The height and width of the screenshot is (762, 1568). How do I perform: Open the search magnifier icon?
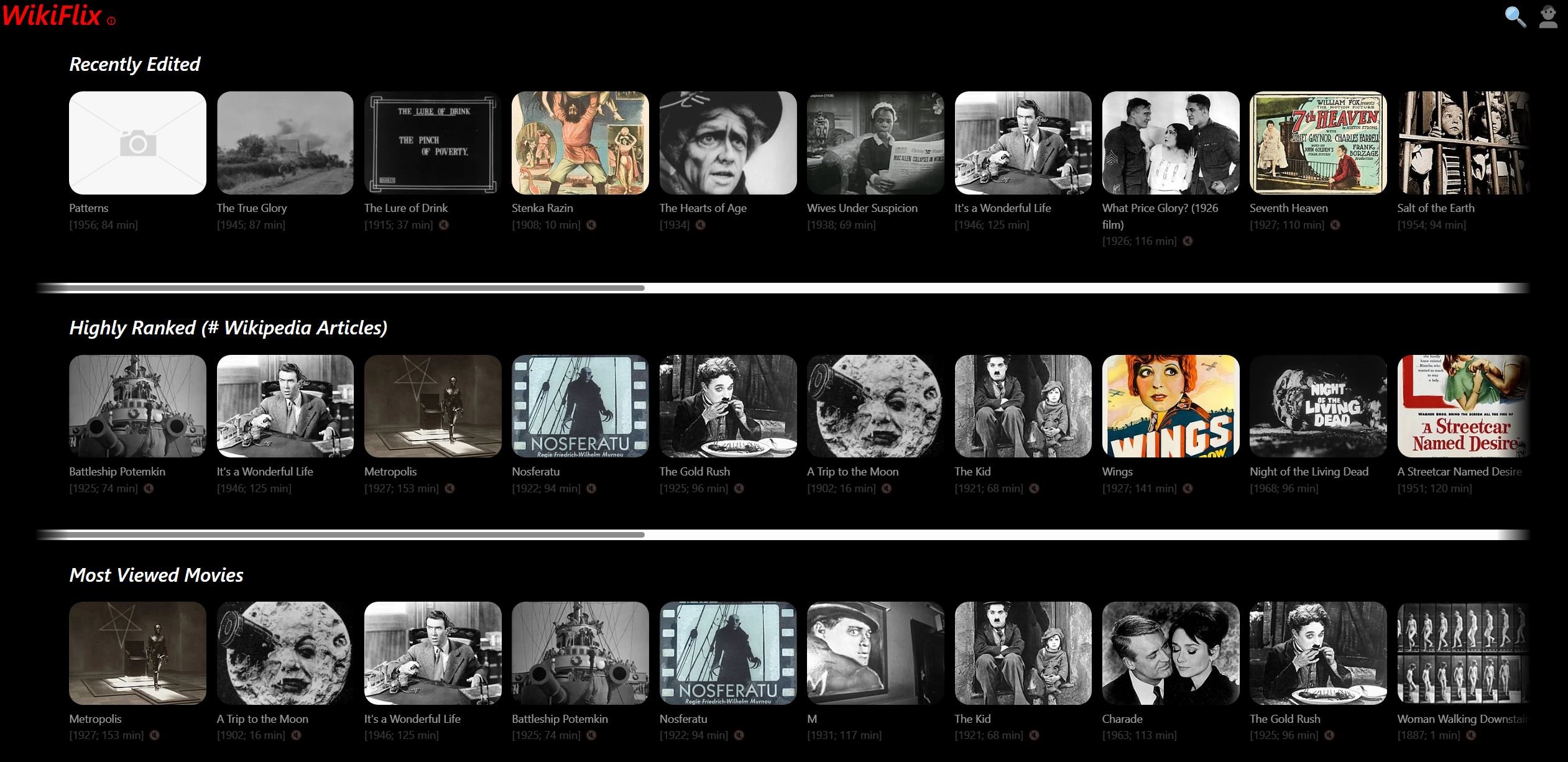[1515, 17]
